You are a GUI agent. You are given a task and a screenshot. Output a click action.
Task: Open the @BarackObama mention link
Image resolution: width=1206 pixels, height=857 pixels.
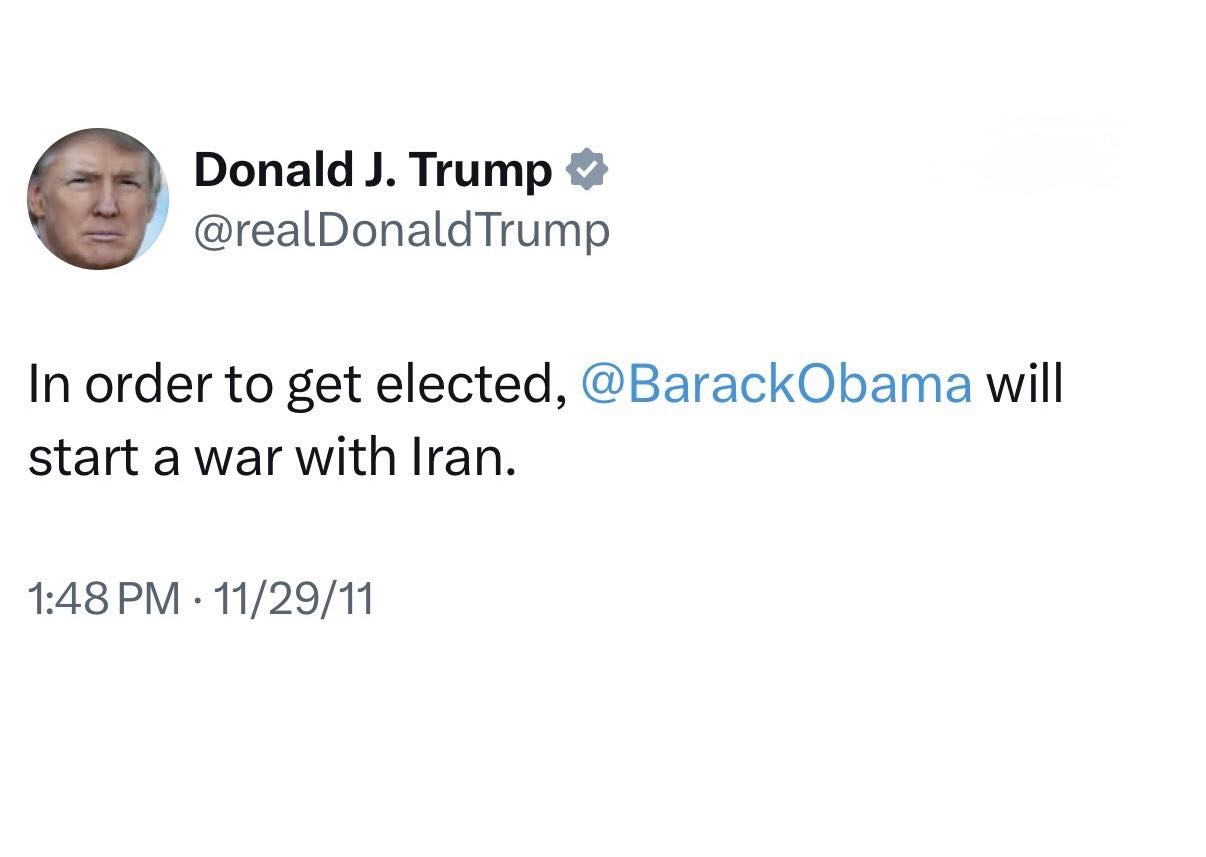coord(776,385)
